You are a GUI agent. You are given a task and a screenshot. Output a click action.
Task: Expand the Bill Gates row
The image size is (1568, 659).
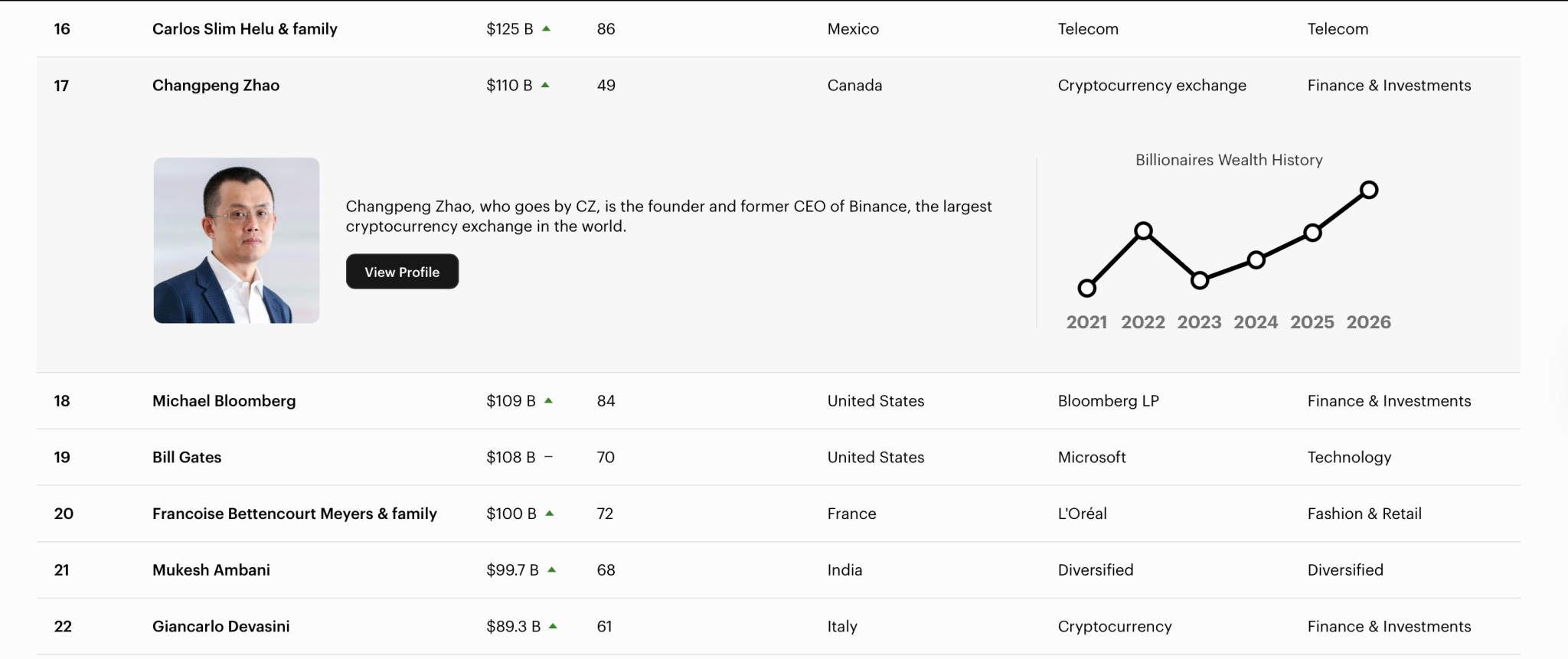pos(186,457)
